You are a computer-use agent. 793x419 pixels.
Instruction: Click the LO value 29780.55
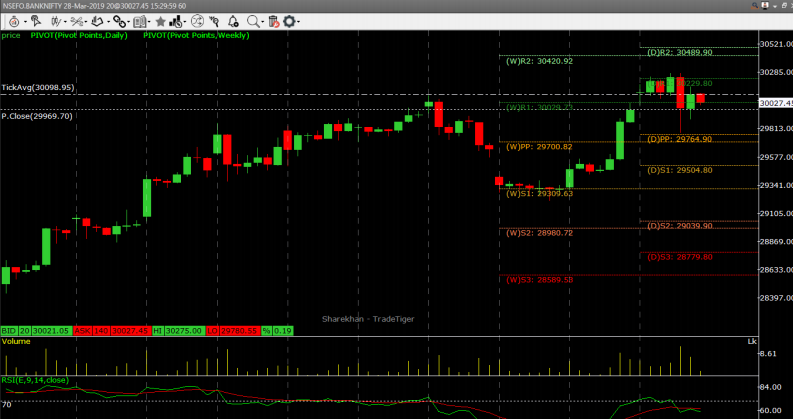[x=239, y=331]
